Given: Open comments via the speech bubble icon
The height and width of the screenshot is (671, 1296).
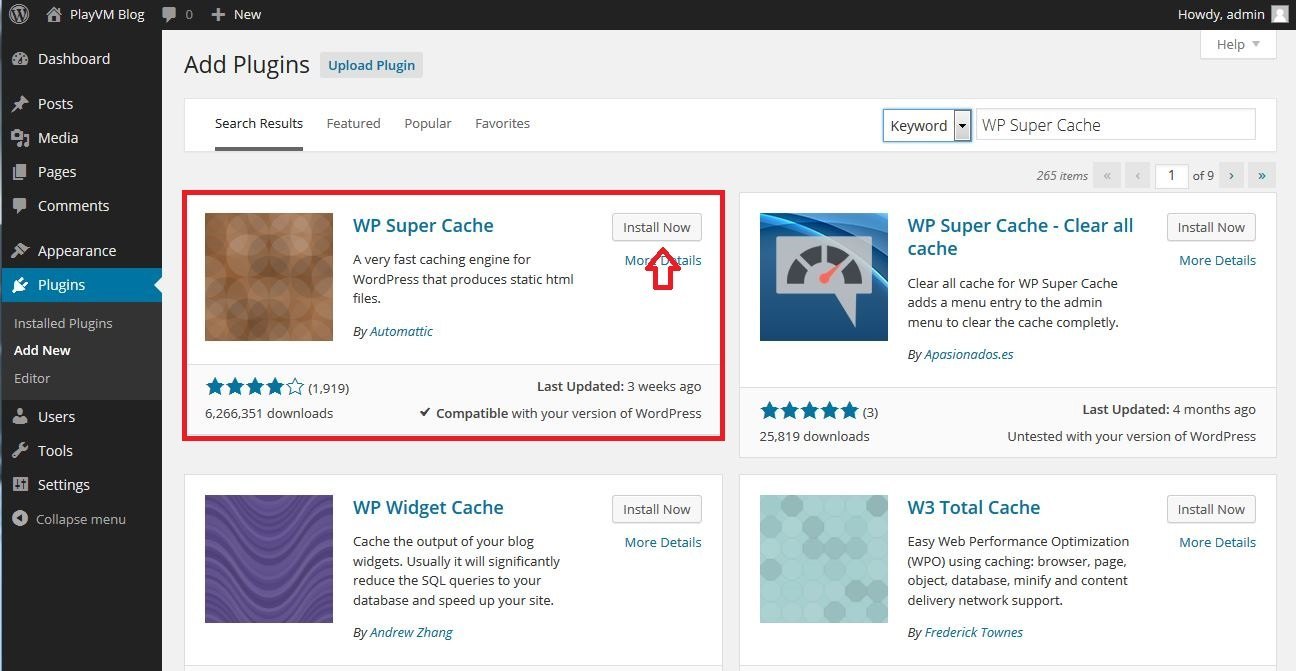Looking at the screenshot, I should coord(168,14).
